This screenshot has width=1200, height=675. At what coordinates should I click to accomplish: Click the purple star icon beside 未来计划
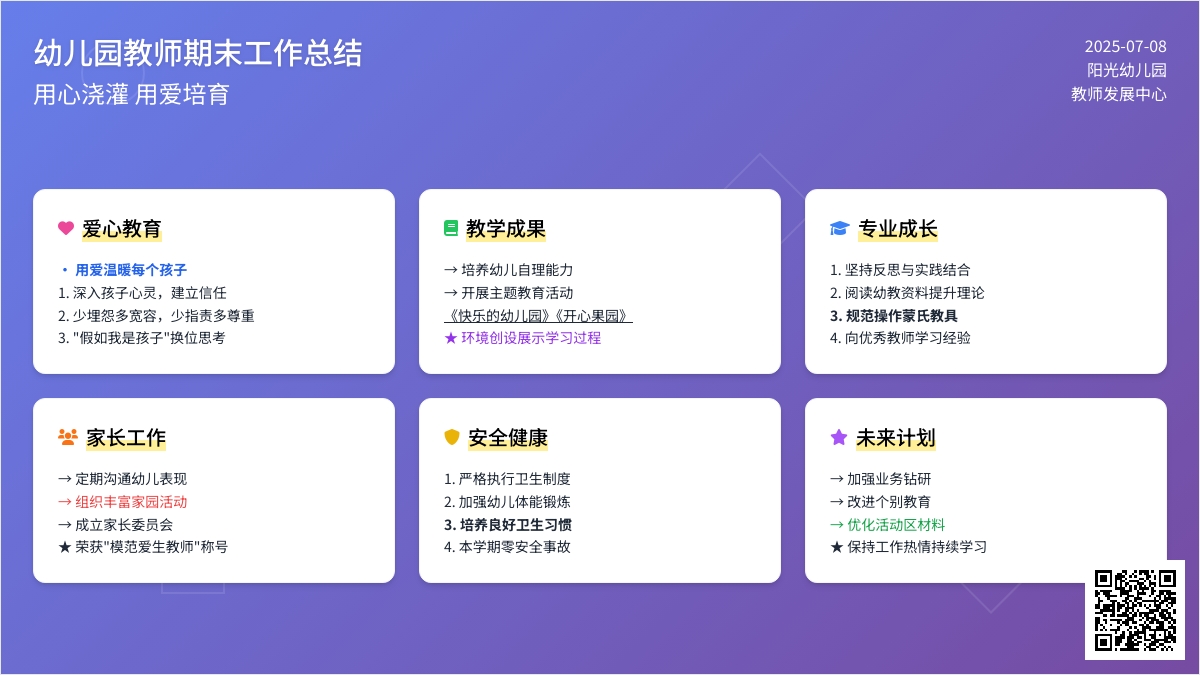(x=839, y=437)
